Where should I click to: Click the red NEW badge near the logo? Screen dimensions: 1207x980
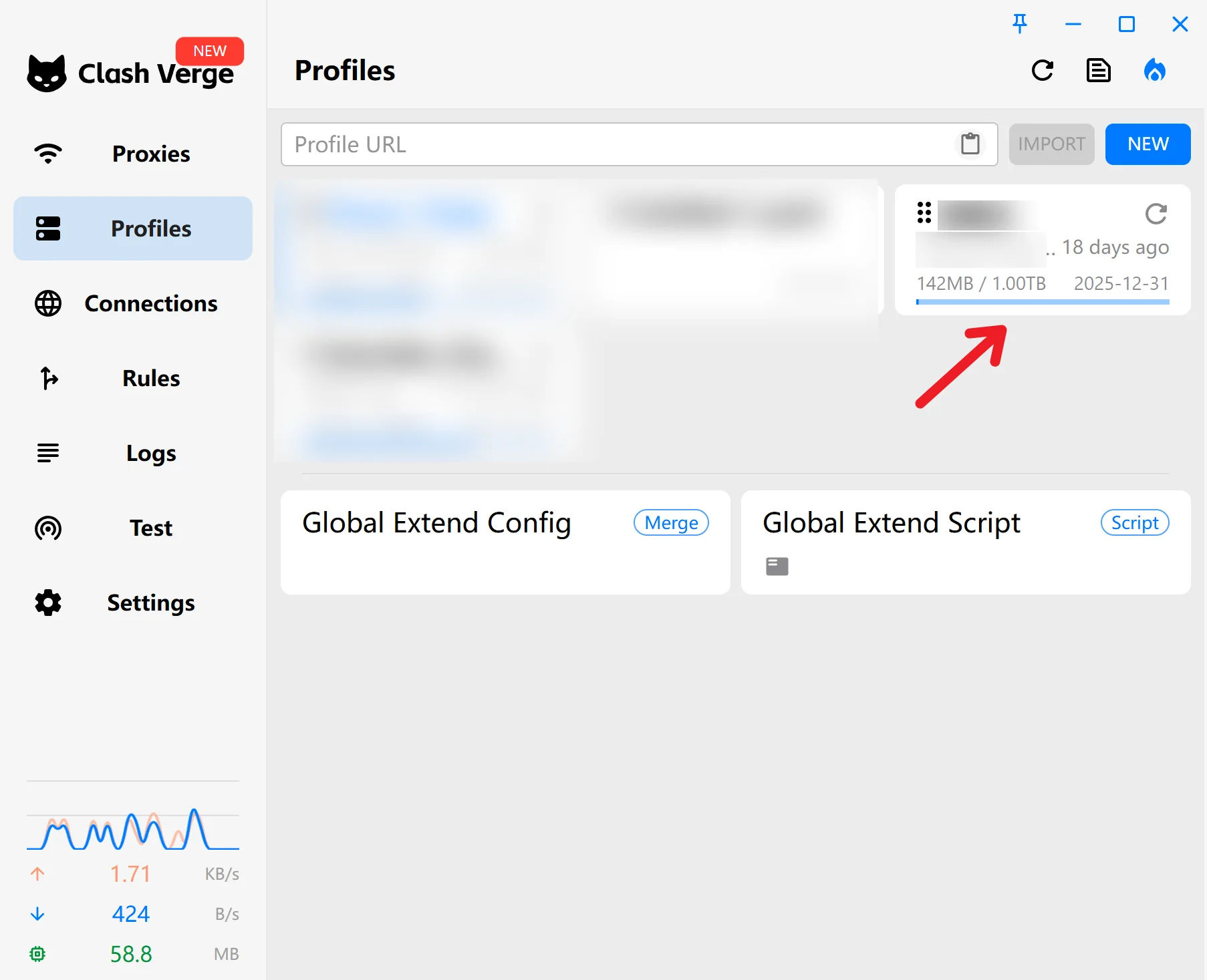(210, 51)
